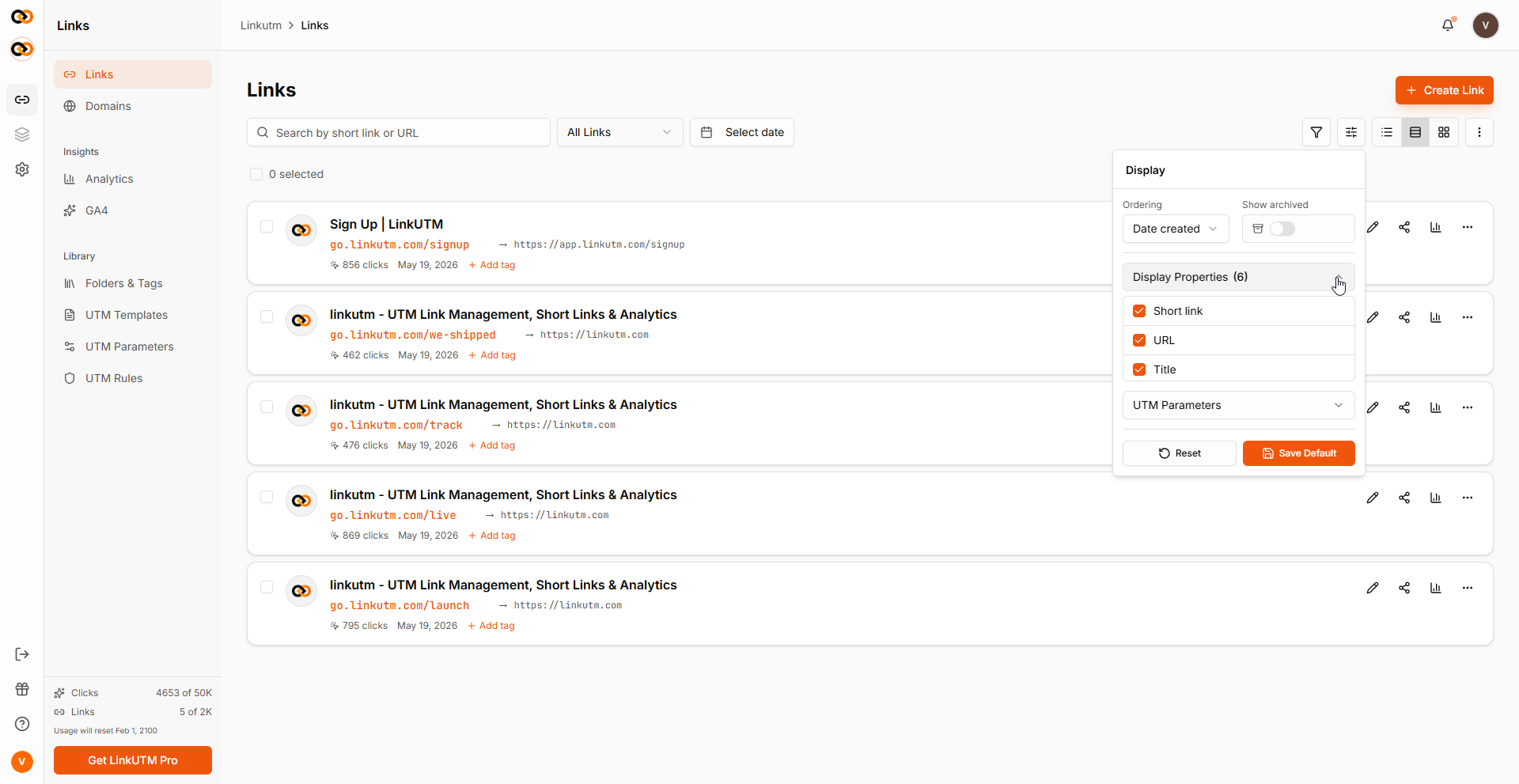Click the Reset button
The image size is (1519, 784).
tap(1180, 453)
